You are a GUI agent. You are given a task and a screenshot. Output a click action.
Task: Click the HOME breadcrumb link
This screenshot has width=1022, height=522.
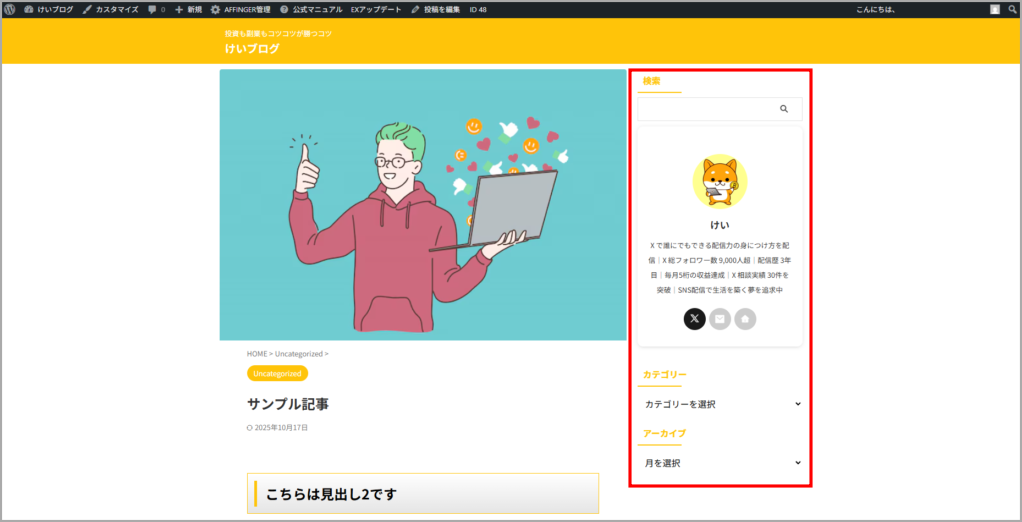256,353
